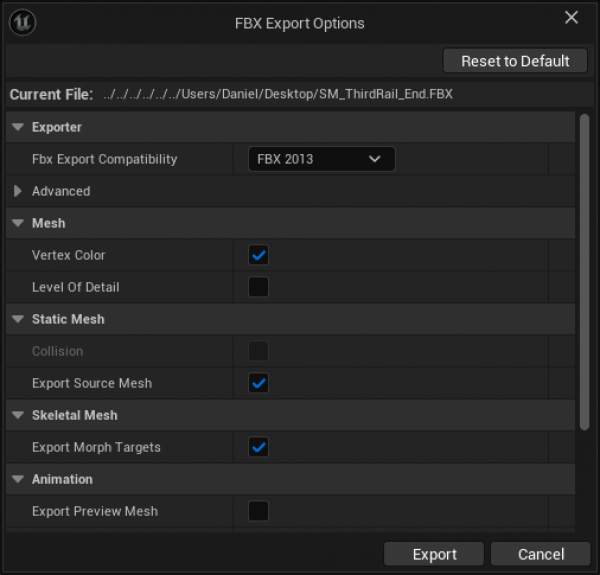The width and height of the screenshot is (600, 575).
Task: Click the Cancel button
Action: coord(541,554)
